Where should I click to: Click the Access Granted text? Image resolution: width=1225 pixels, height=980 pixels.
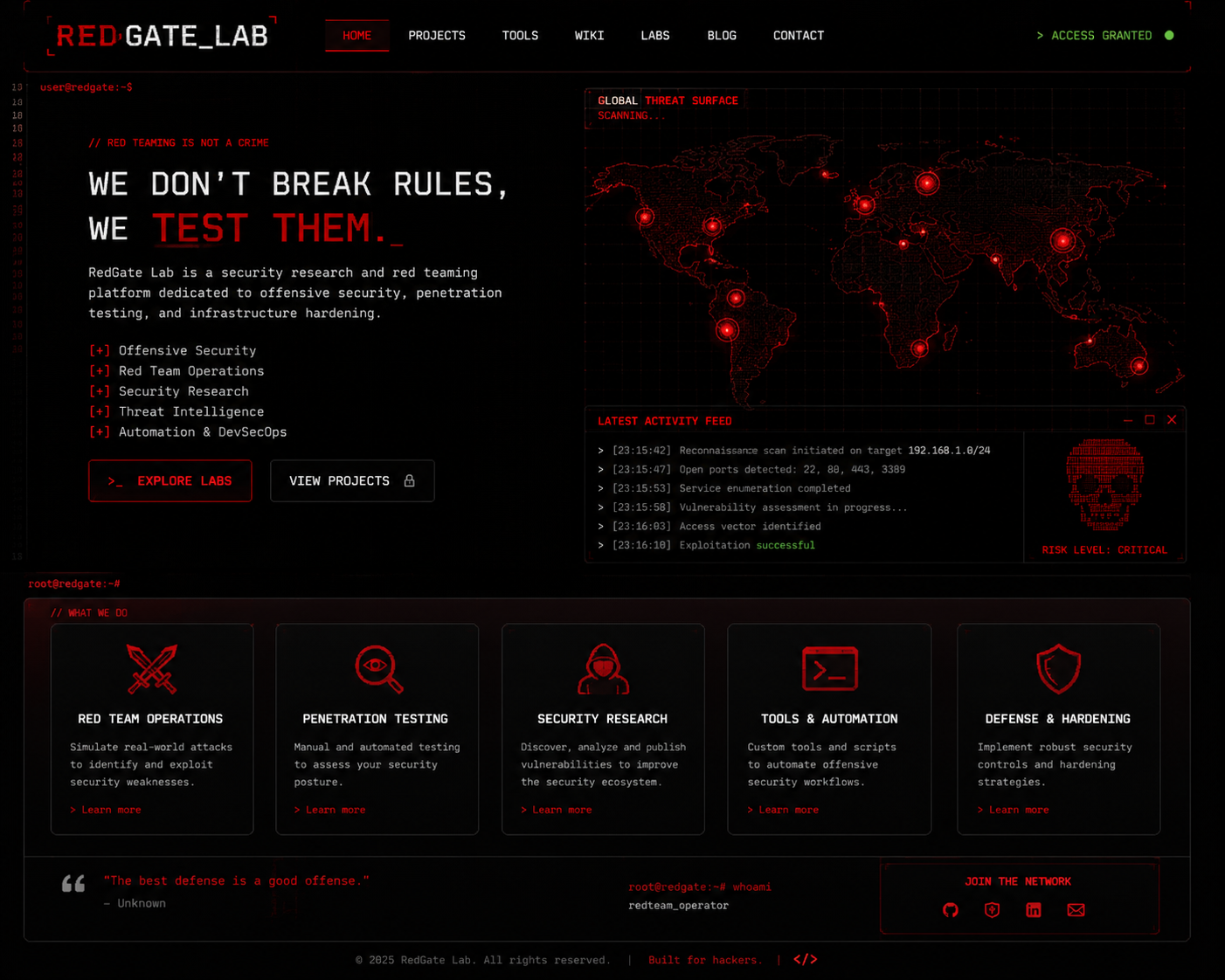click(x=1094, y=36)
